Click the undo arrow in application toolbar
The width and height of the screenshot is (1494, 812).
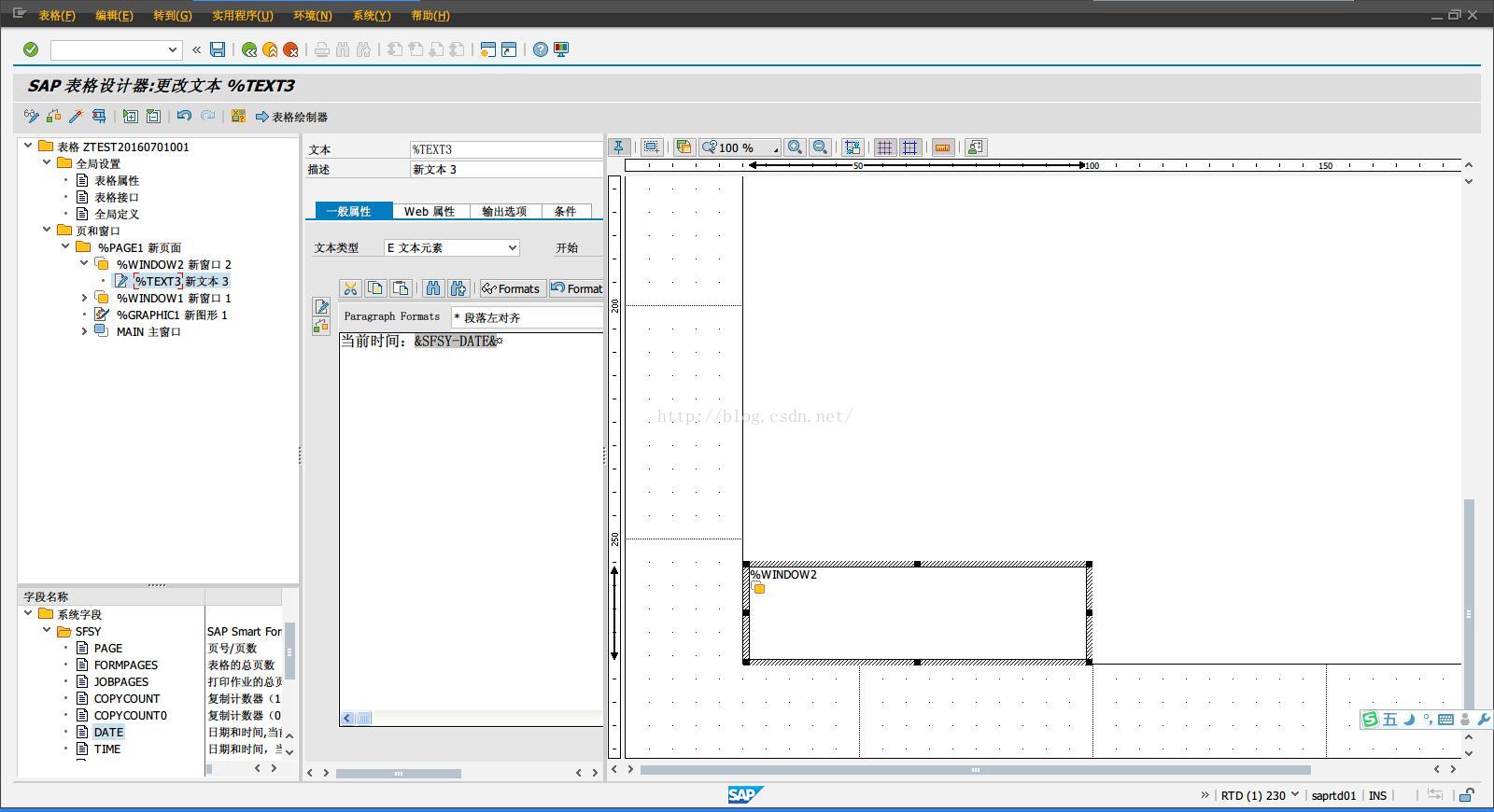click(x=184, y=117)
